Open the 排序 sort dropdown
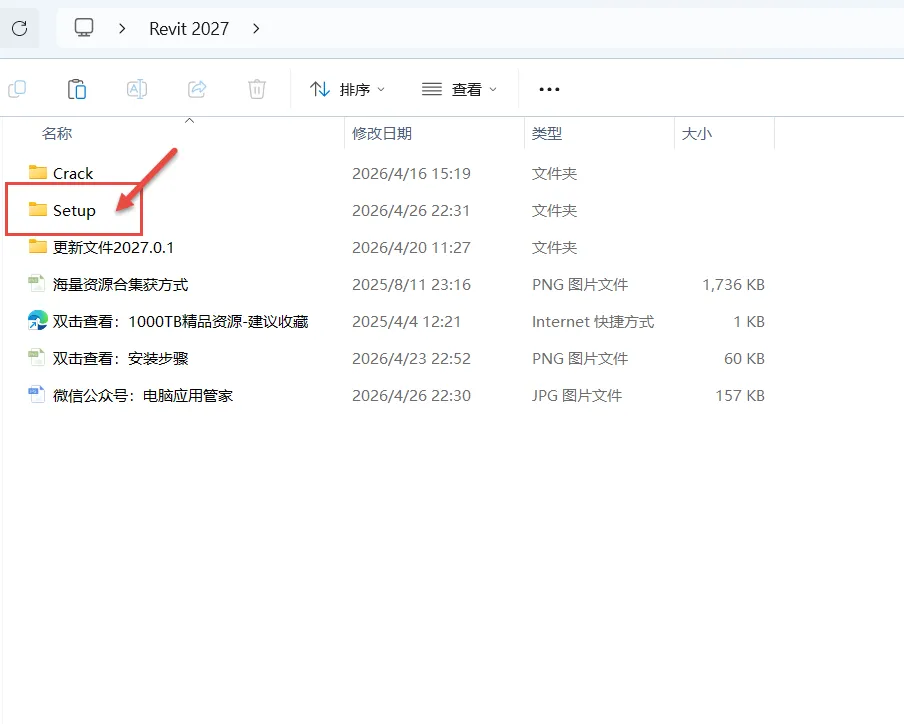The height and width of the screenshot is (724, 904). point(347,89)
